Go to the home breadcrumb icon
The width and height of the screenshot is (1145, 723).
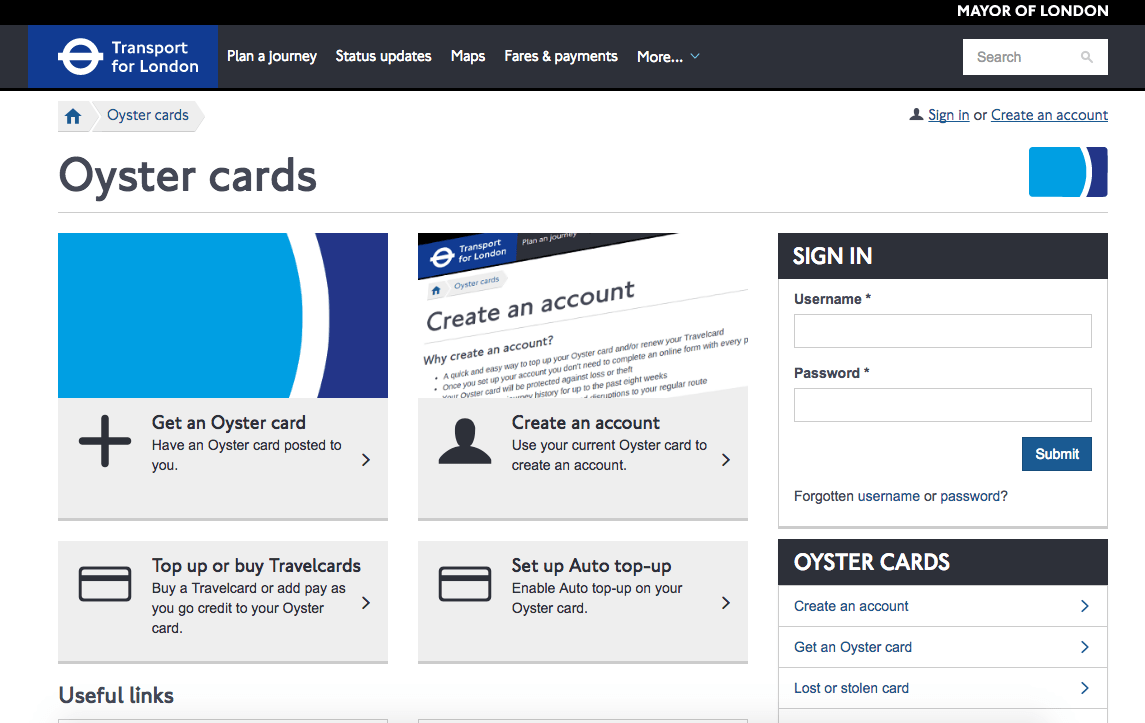(x=73, y=116)
